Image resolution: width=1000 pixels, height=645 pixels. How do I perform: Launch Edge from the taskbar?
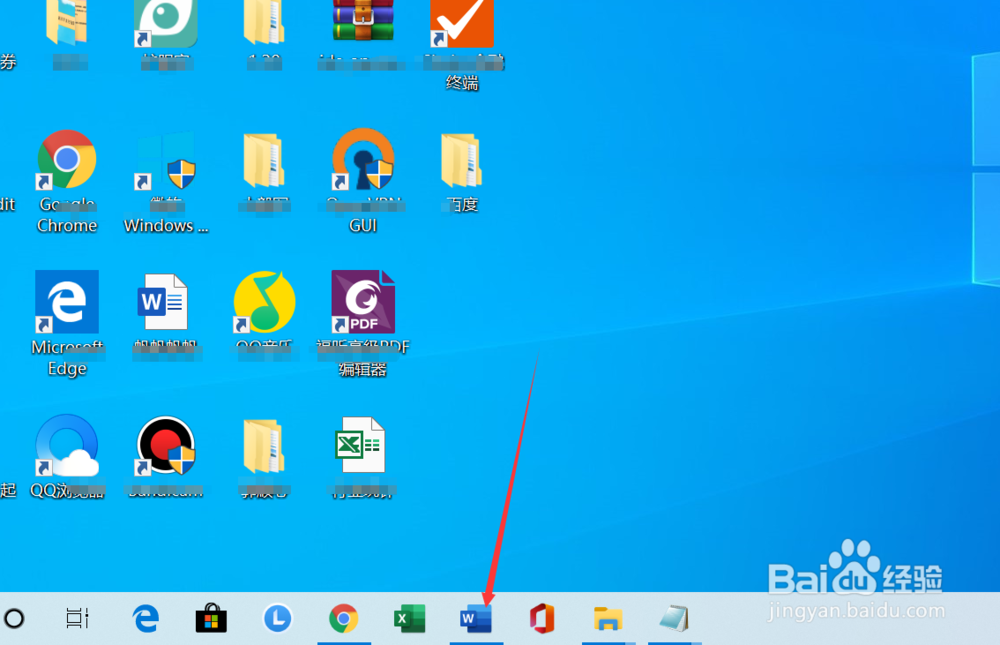(x=145, y=618)
